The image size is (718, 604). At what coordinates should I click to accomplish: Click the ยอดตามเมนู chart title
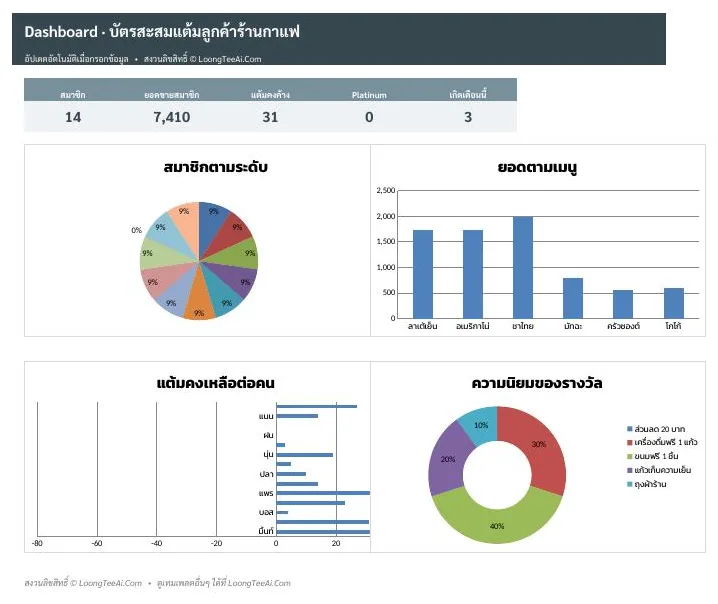tap(537, 167)
